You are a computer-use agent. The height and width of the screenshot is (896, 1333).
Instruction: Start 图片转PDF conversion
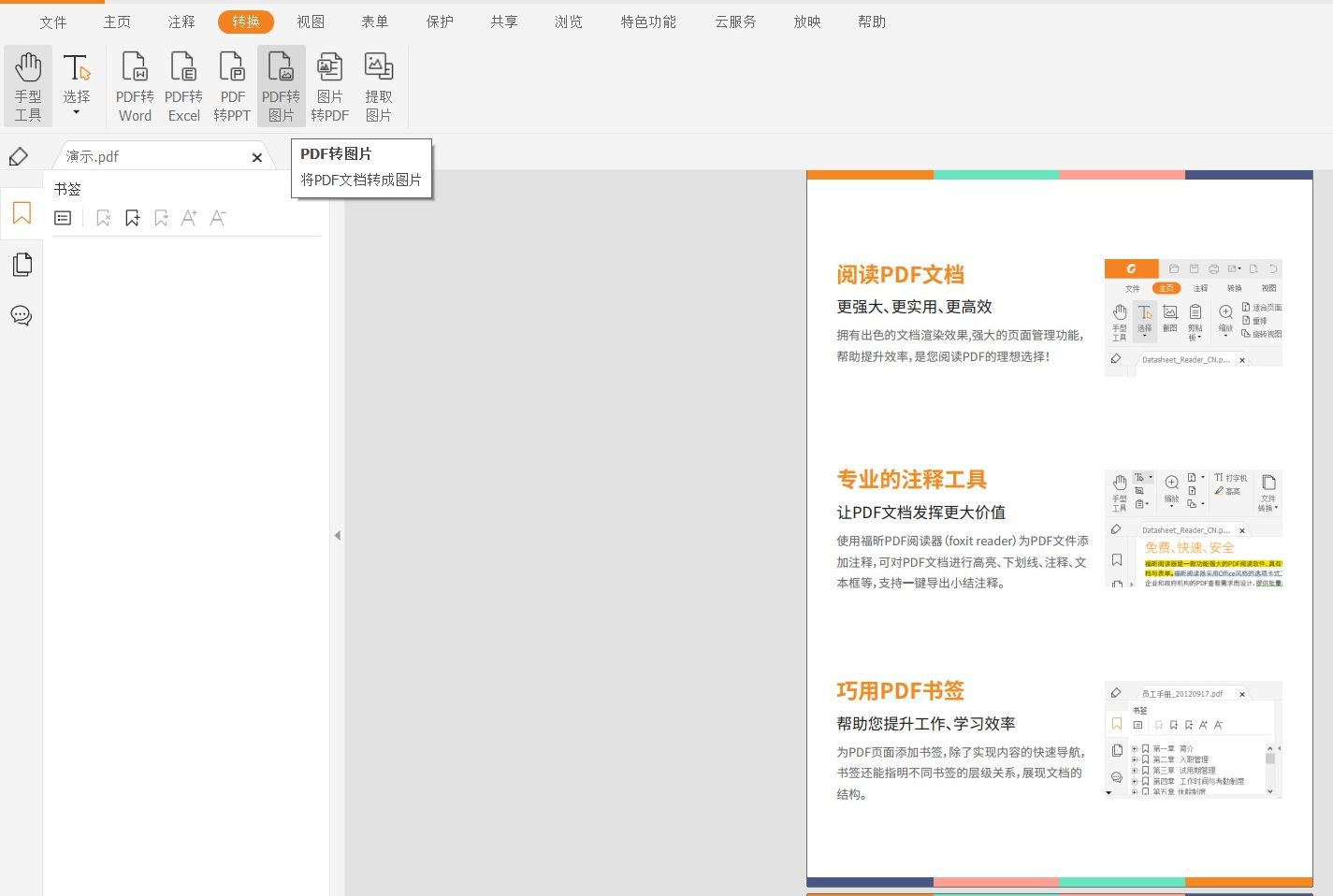pos(329,84)
